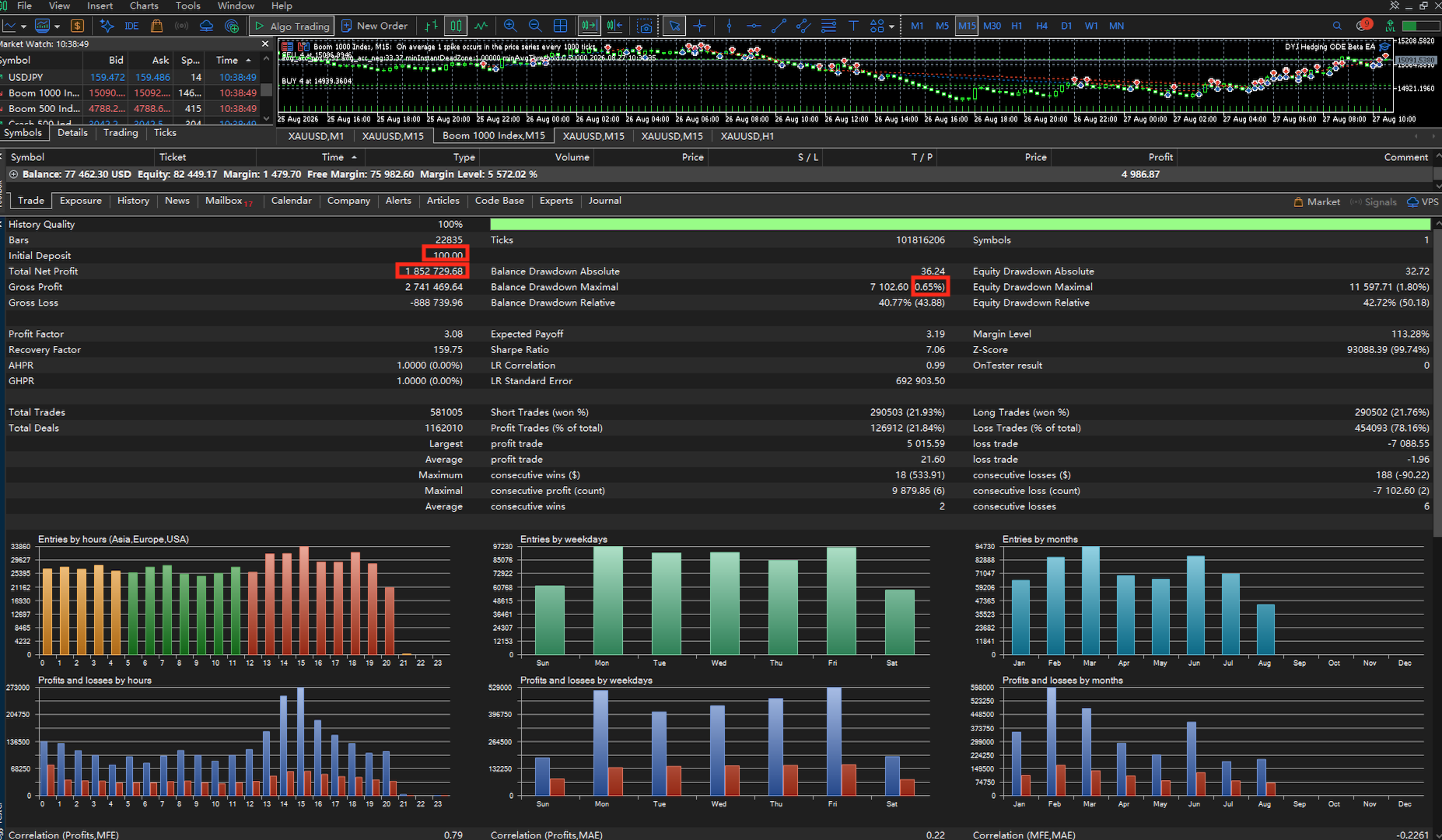1442x840 pixels.
Task: Open the shapes objects tool
Action: (877, 26)
